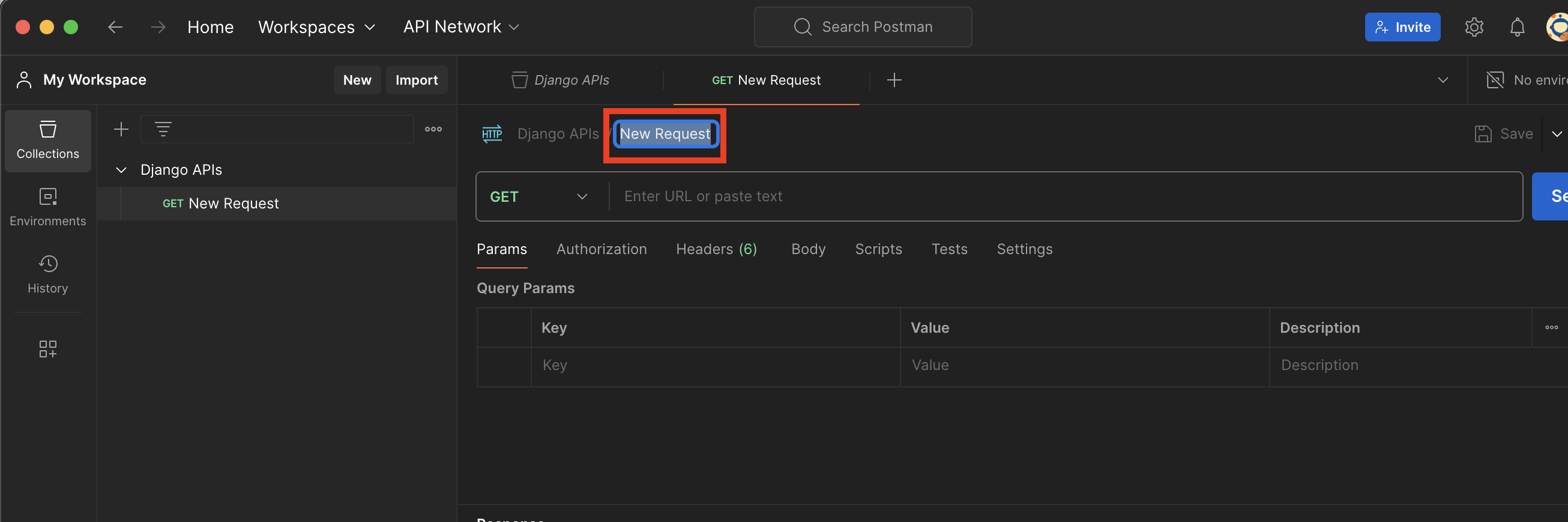1568x522 pixels.
Task: Click the blue Send button
Action: click(1550, 196)
